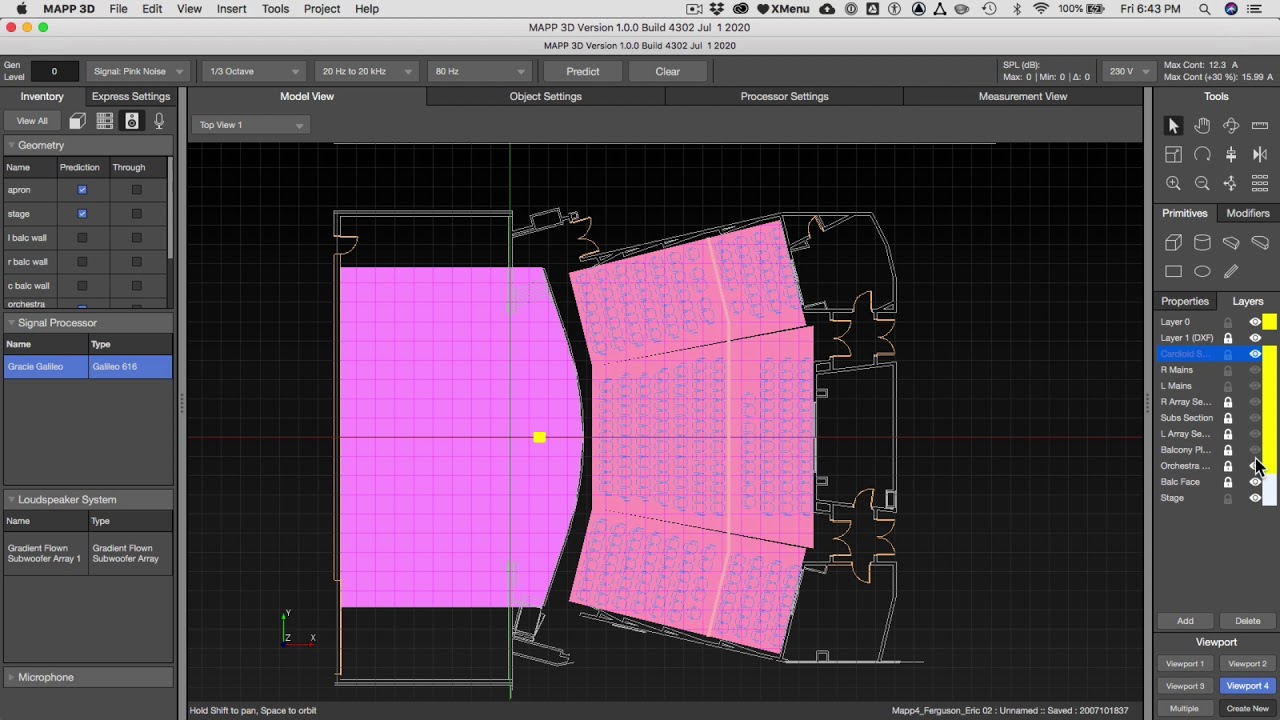This screenshot has height=720, width=1280.
Task: Select the hand pan tool
Action: 1202,125
